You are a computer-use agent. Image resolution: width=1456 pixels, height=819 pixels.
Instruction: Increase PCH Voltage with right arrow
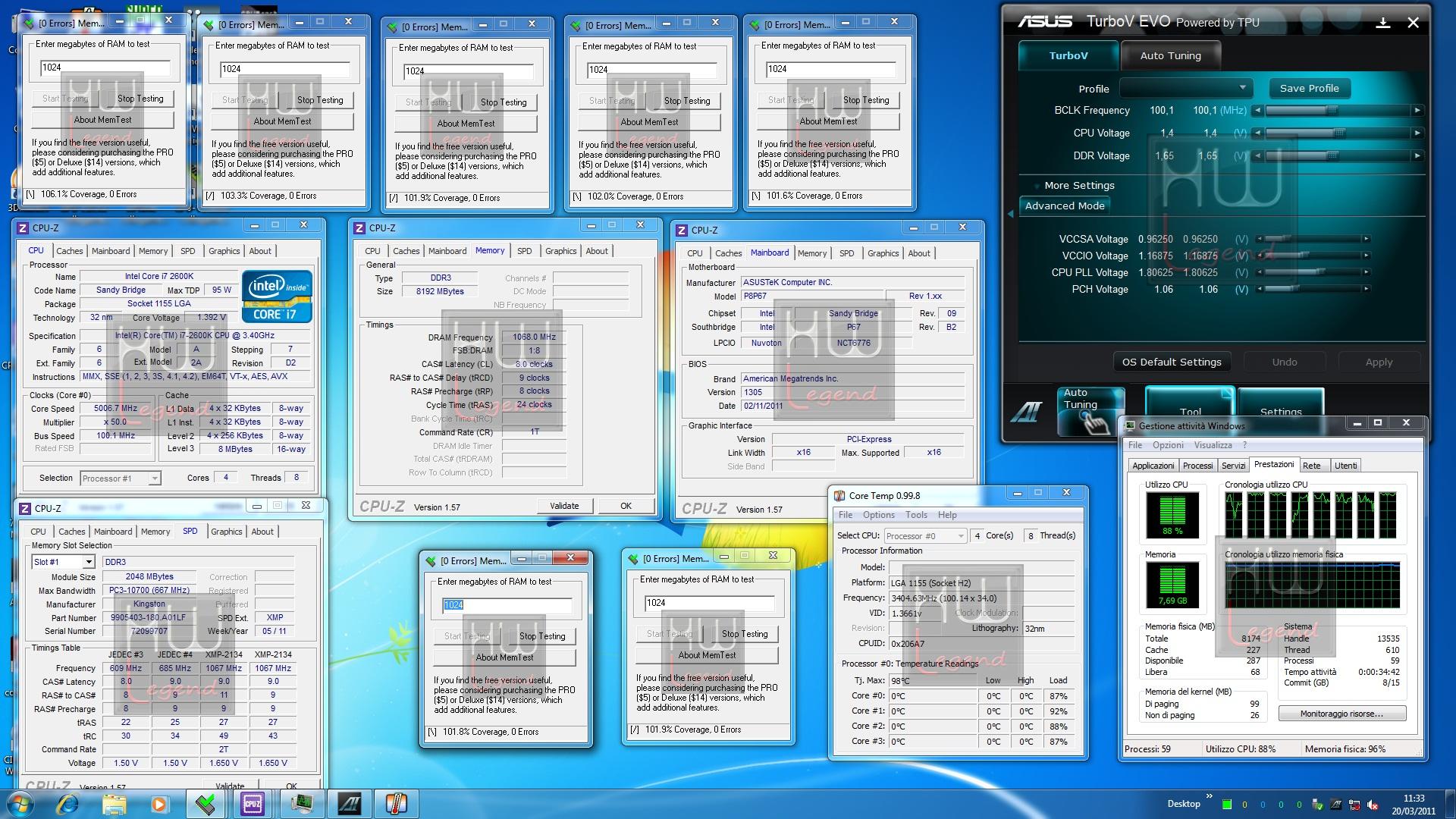[x=1367, y=289]
